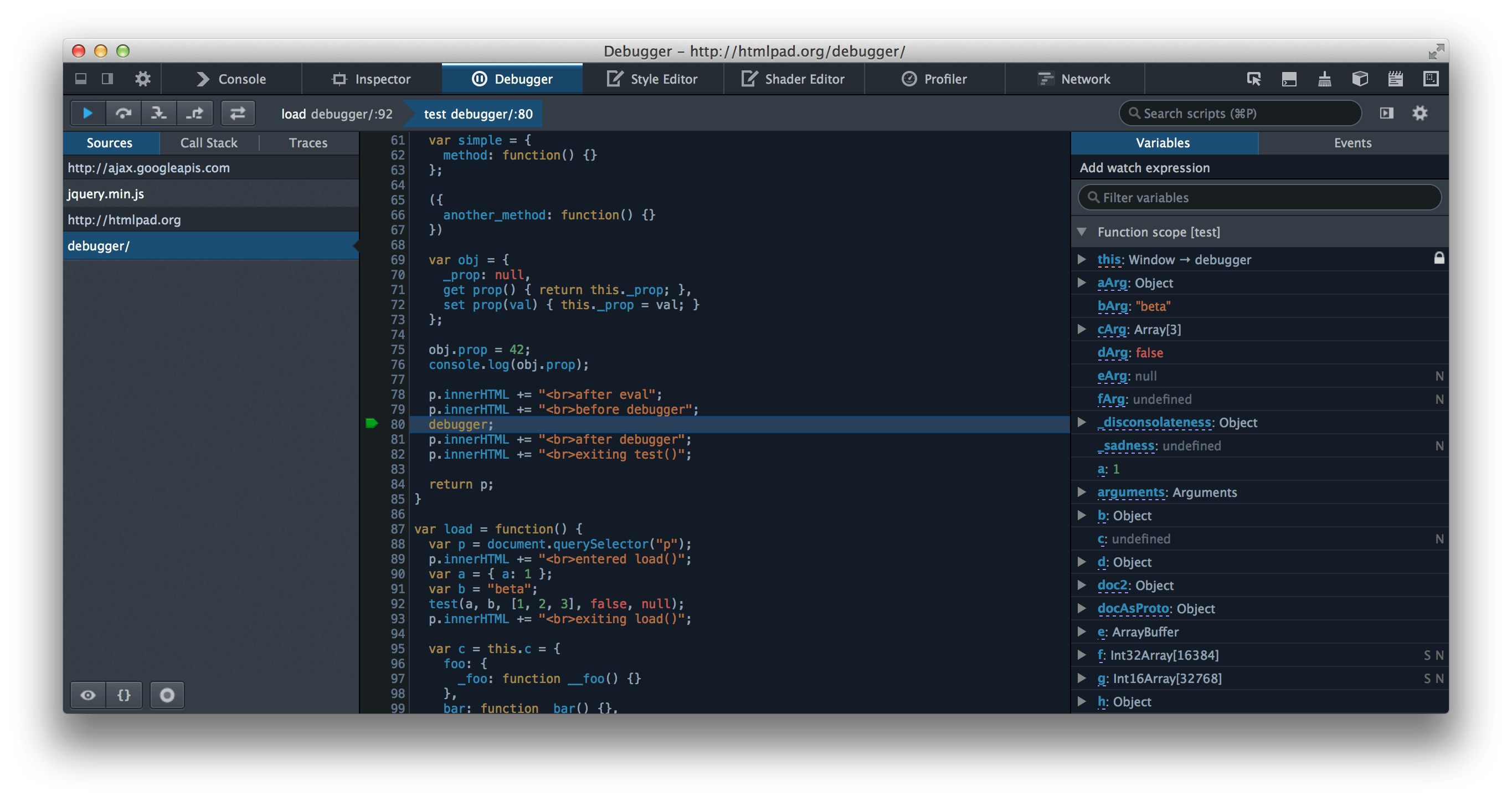
Task: Click the Filter variables input field
Action: (1261, 196)
